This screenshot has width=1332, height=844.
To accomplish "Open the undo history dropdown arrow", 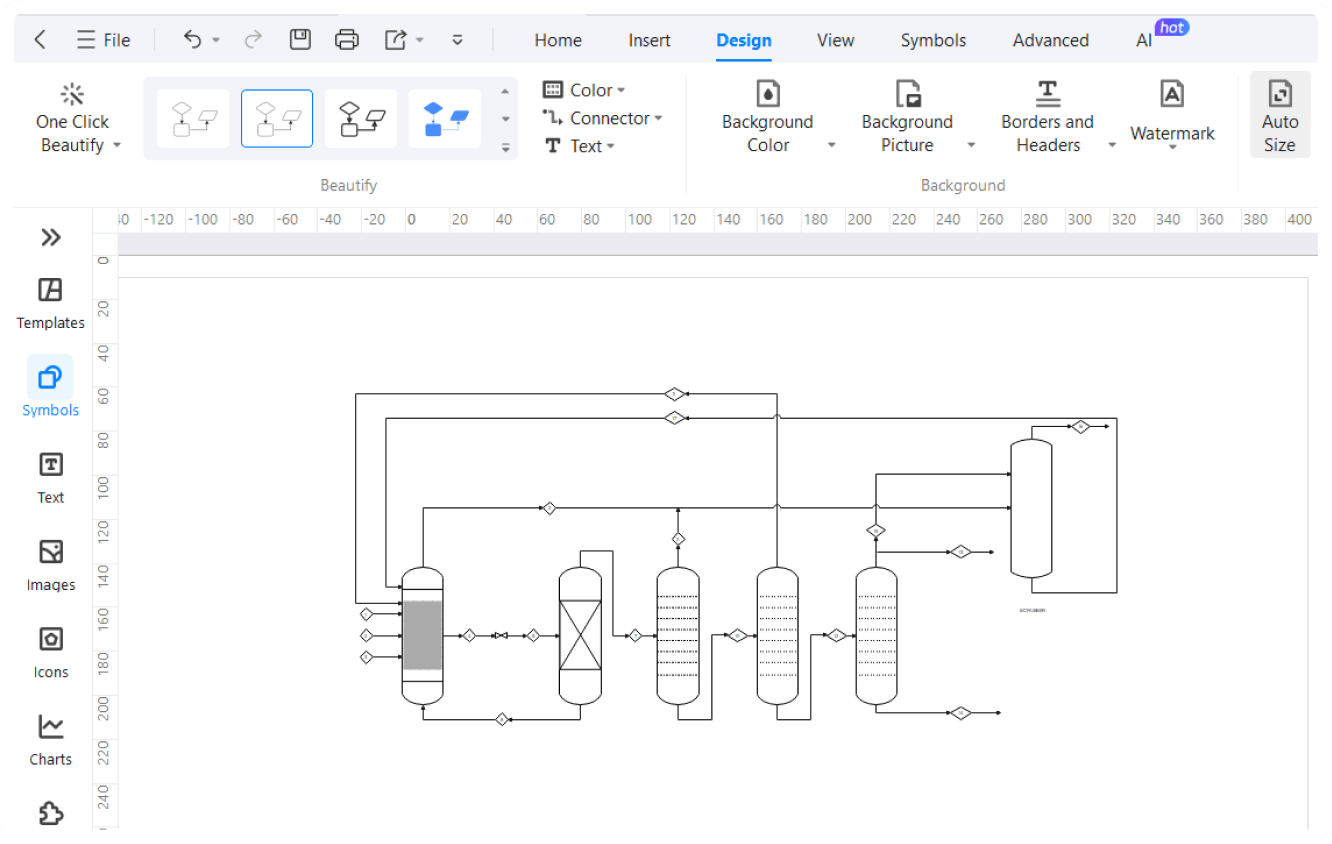I will pos(216,41).
